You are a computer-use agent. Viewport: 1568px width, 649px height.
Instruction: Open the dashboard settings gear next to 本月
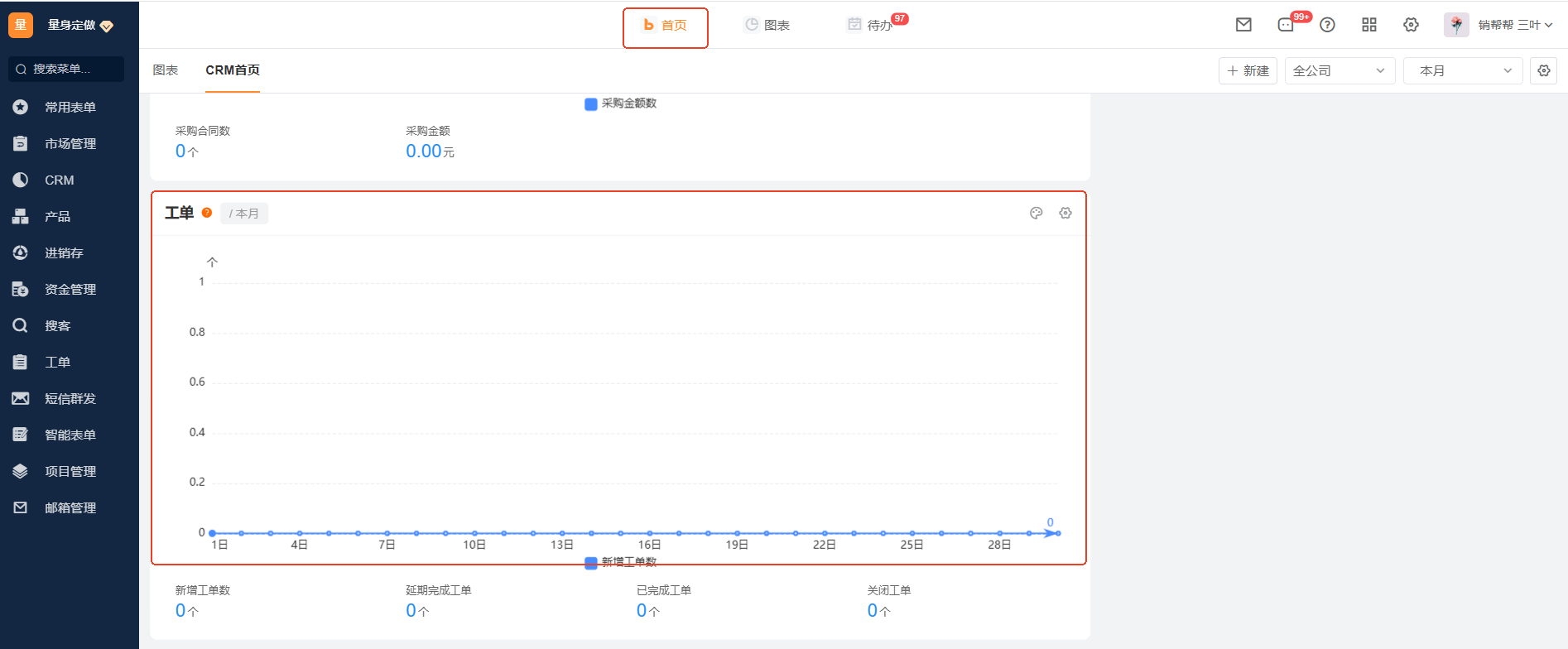coord(1544,71)
